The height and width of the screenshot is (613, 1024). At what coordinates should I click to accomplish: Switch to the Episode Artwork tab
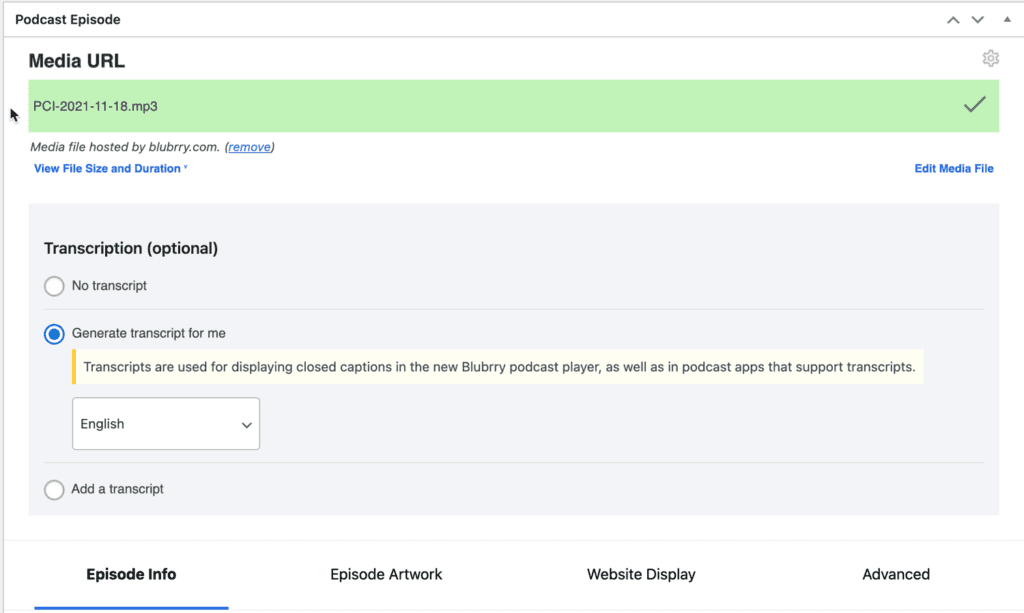click(x=386, y=574)
